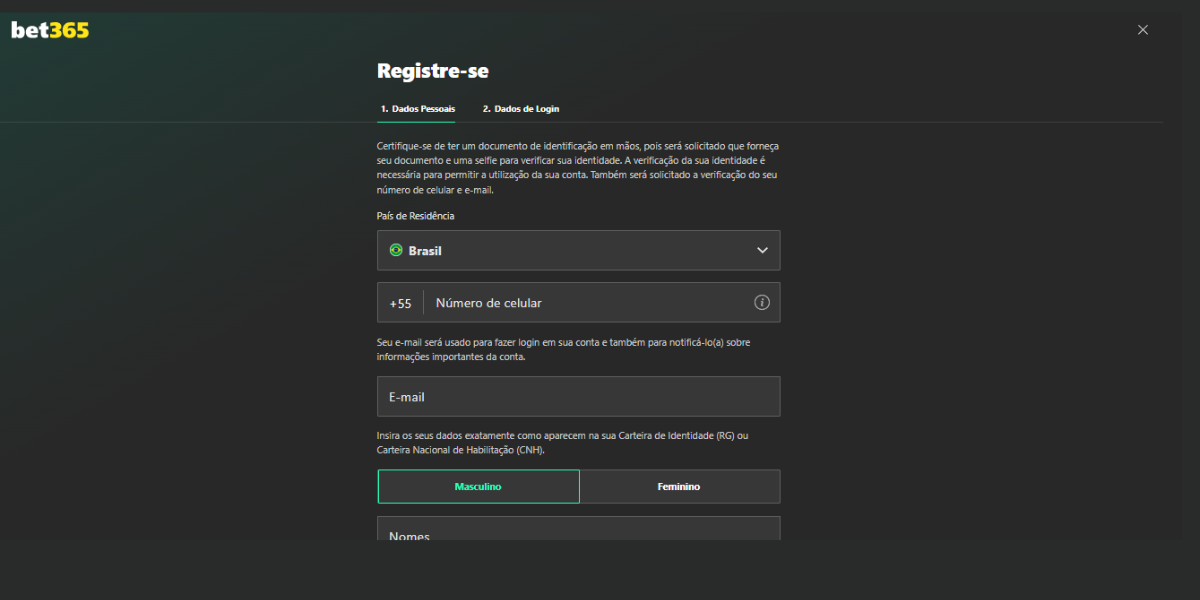Focus the E-mail input field
The height and width of the screenshot is (600, 1200).
pos(578,397)
